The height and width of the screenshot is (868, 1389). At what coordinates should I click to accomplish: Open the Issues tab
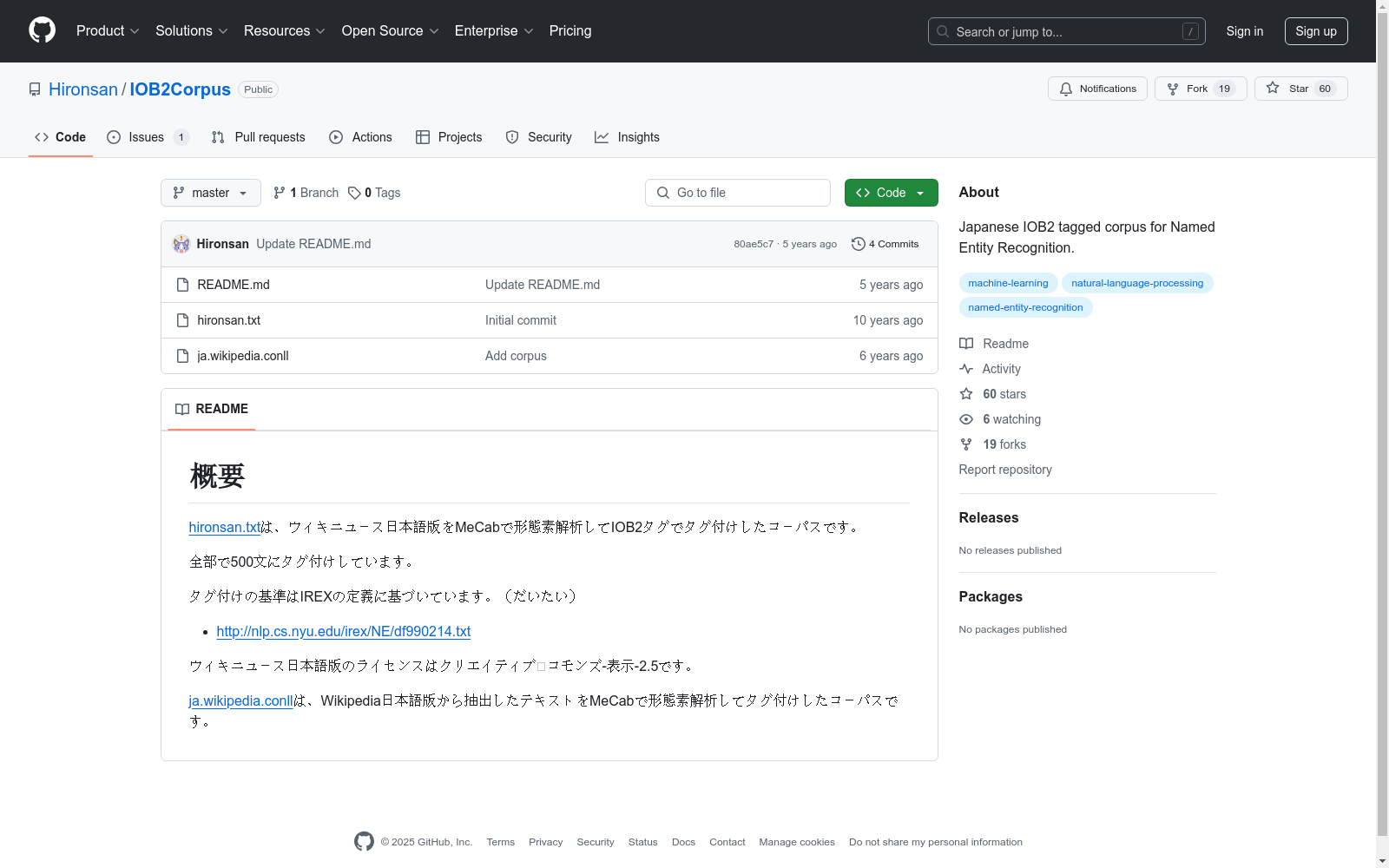[148, 137]
